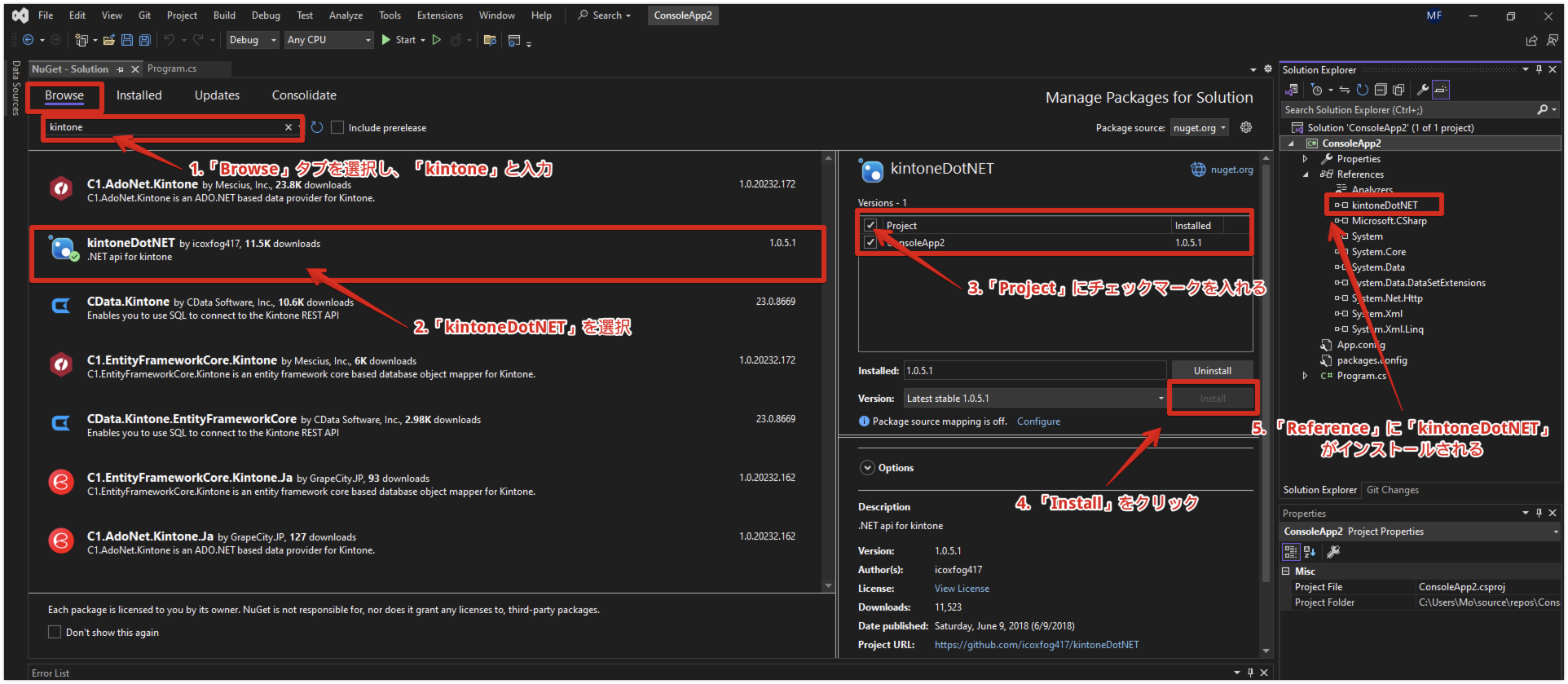Click the Save floppy disk icon
This screenshot has height=684, width=1568.
click(127, 40)
